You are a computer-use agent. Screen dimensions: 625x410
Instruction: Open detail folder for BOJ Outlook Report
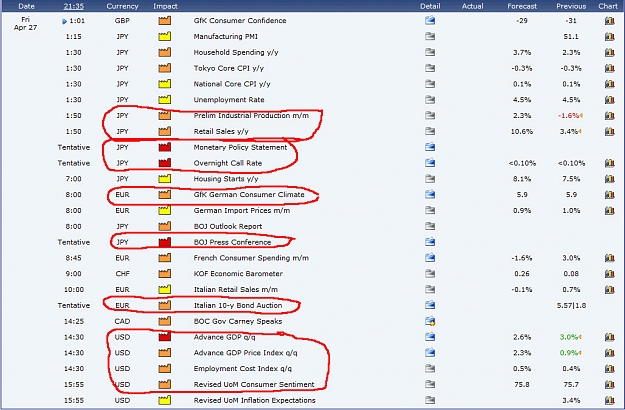[430, 226]
